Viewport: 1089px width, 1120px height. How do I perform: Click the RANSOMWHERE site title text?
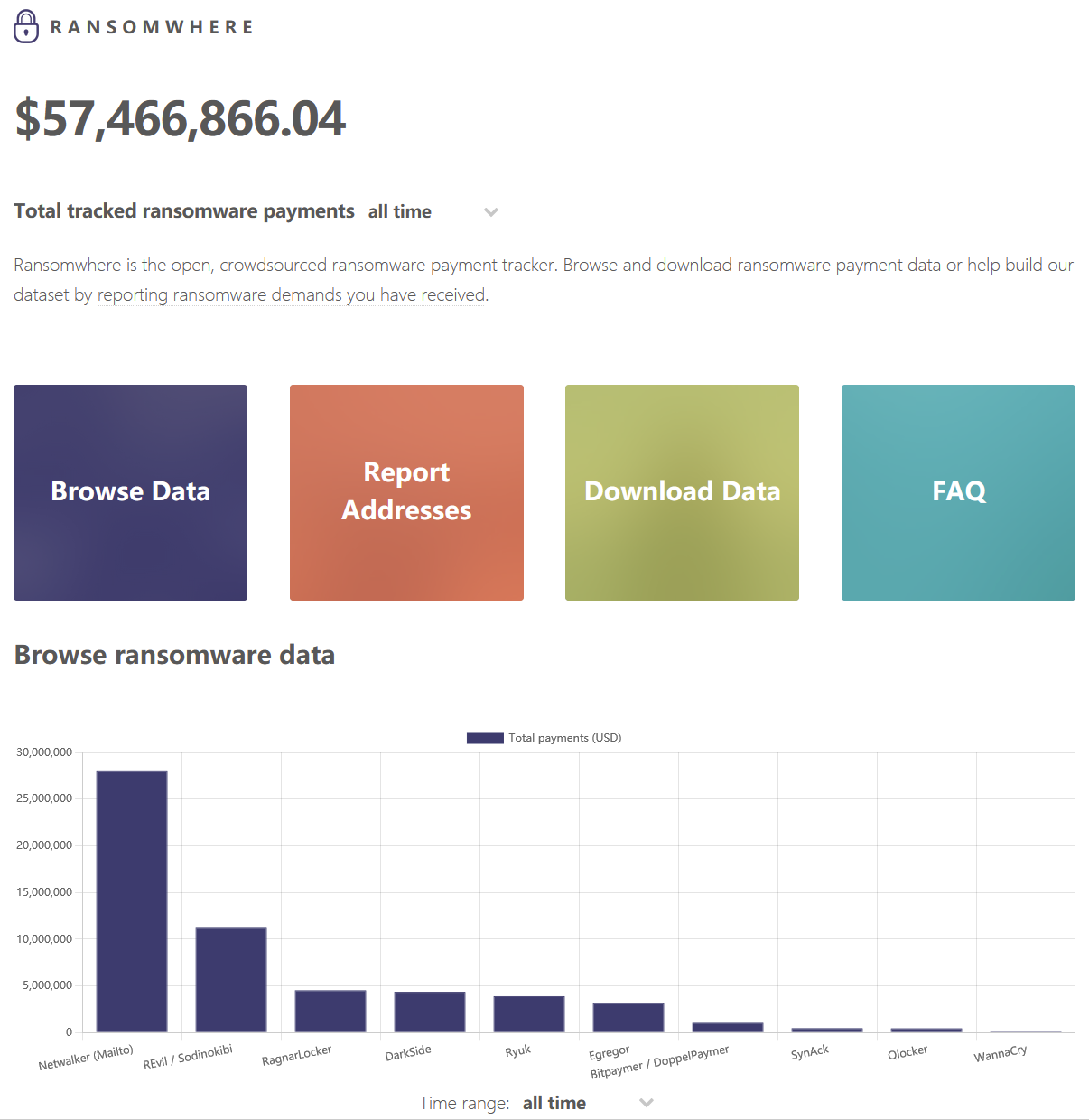click(x=152, y=27)
